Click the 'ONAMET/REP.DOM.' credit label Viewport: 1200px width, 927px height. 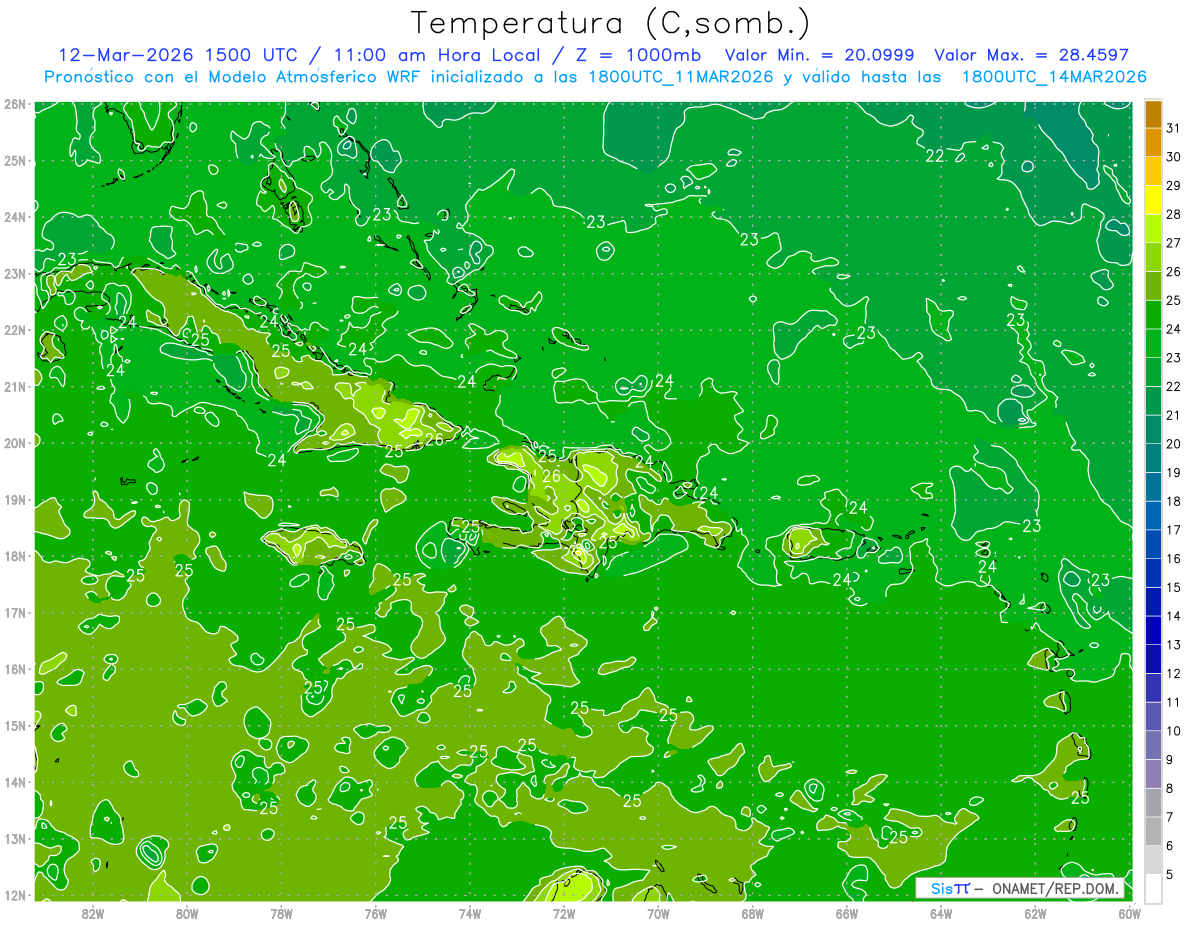tap(1054, 888)
